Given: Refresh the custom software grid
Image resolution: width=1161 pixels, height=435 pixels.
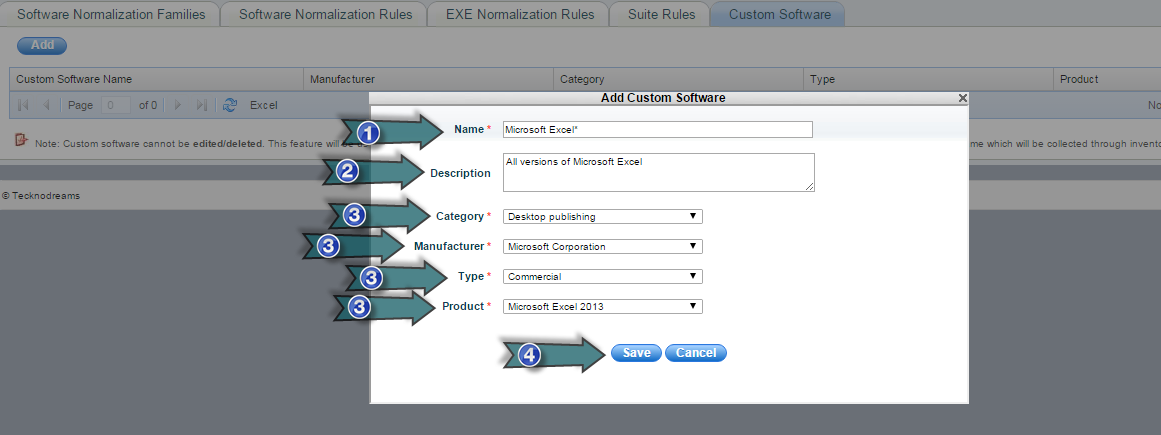Looking at the screenshot, I should pyautogui.click(x=230, y=105).
